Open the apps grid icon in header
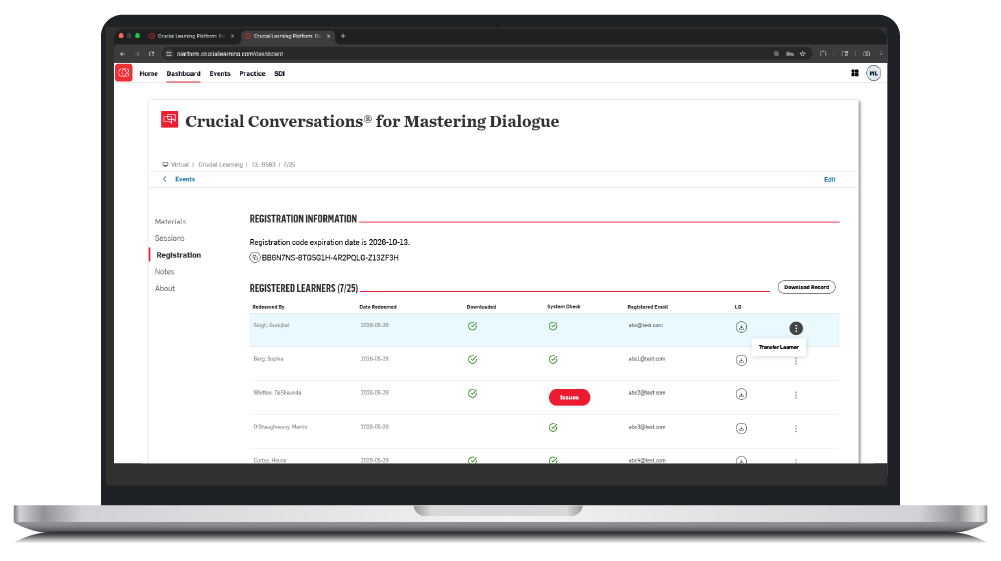The image size is (1001, 561). tap(855, 73)
